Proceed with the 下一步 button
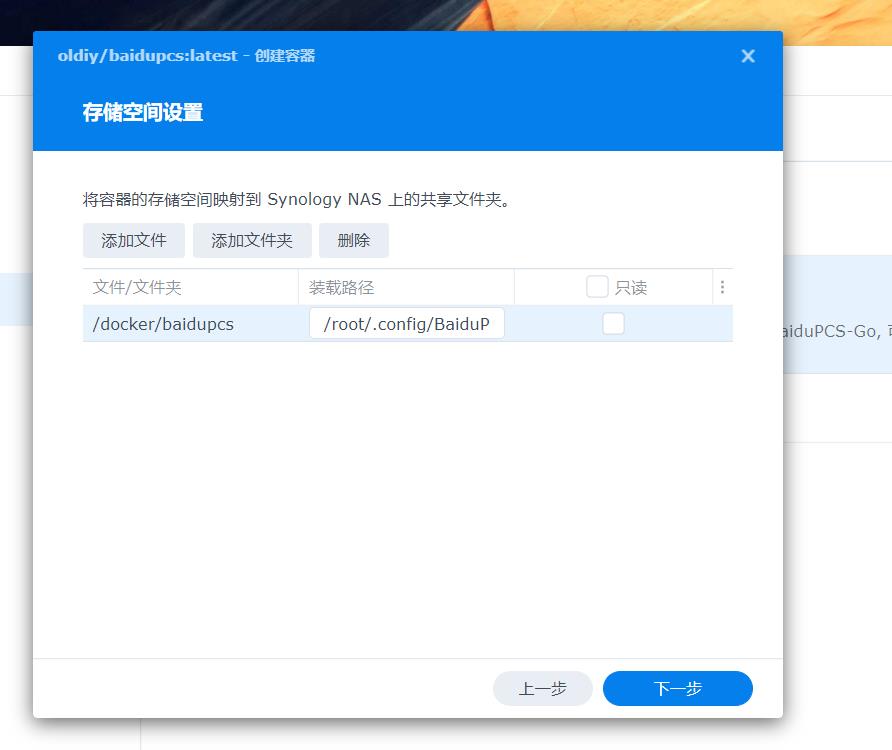892x750 pixels. point(677,688)
